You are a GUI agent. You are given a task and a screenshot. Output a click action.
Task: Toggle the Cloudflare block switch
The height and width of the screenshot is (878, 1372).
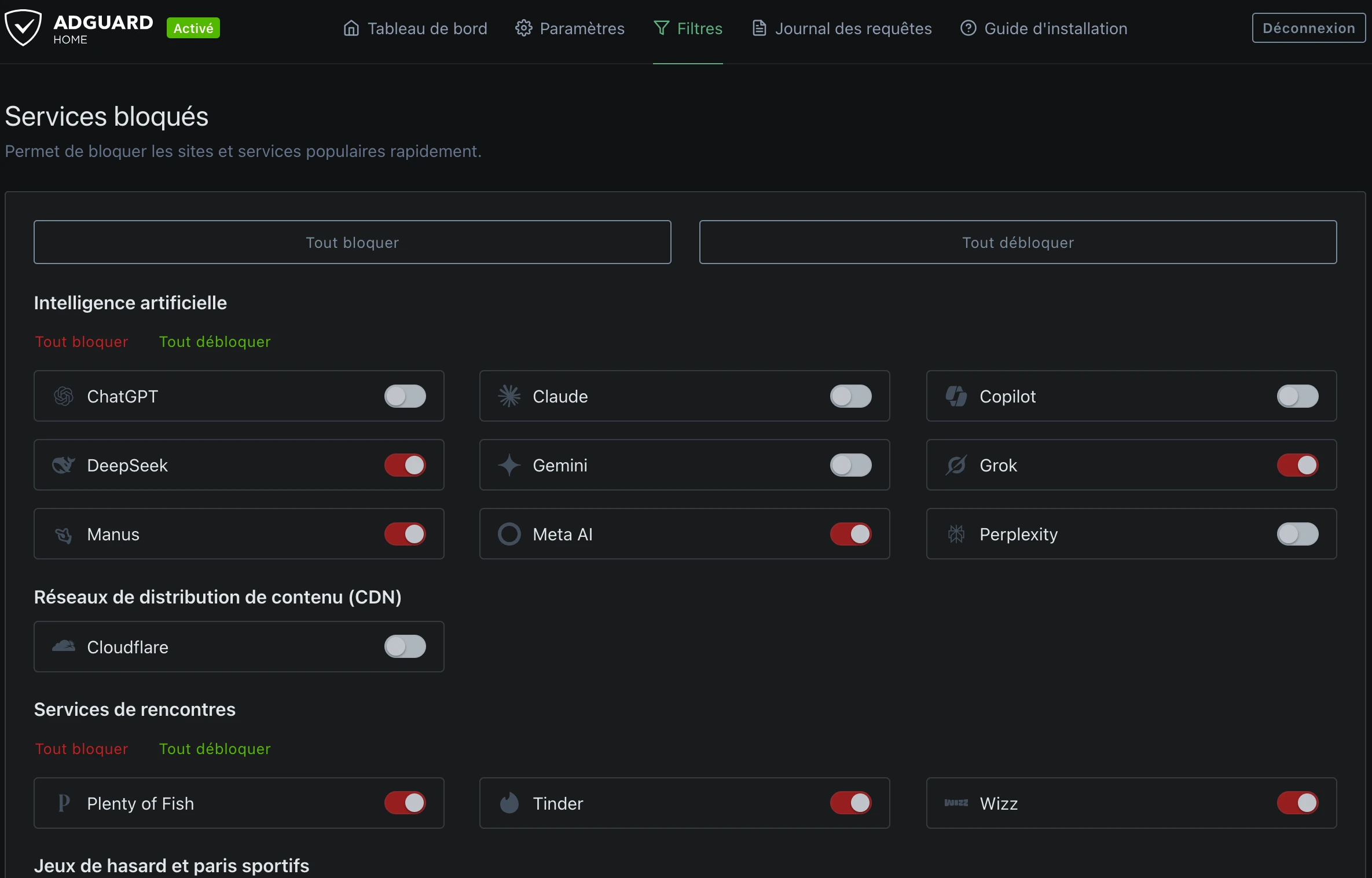(405, 646)
